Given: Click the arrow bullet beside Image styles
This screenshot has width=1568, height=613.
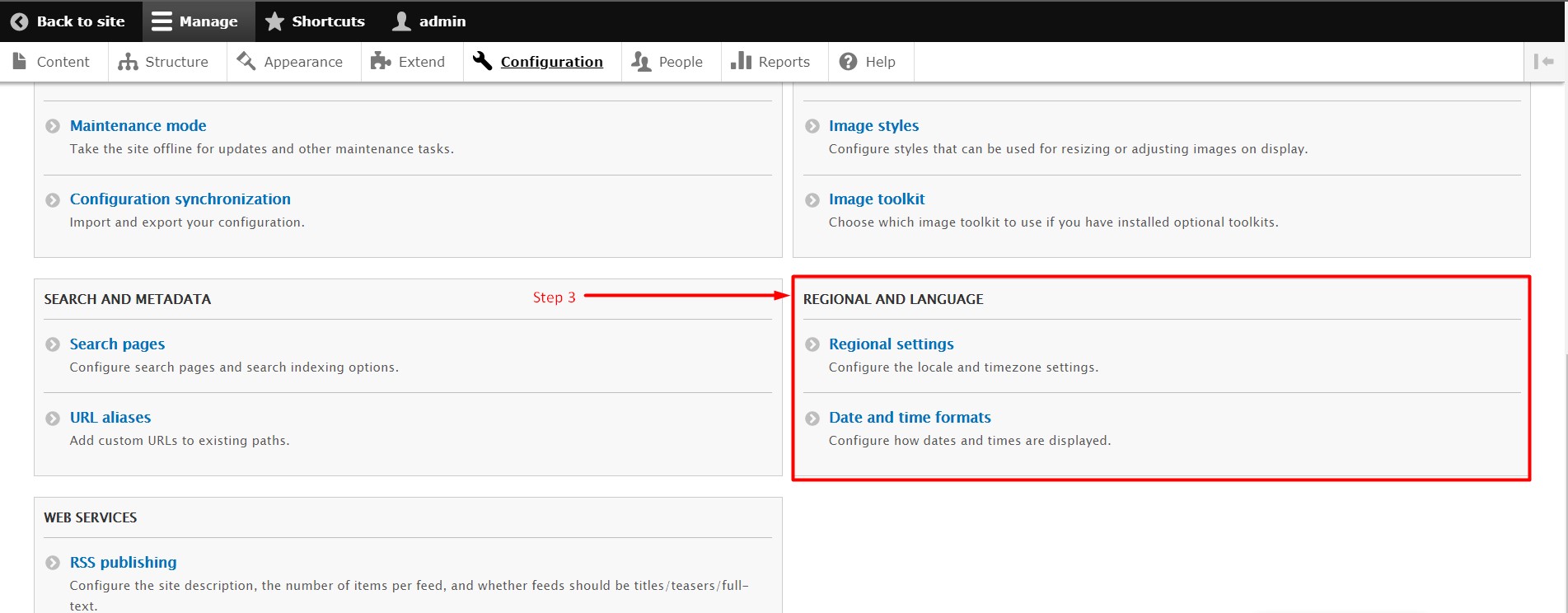Looking at the screenshot, I should click(812, 126).
